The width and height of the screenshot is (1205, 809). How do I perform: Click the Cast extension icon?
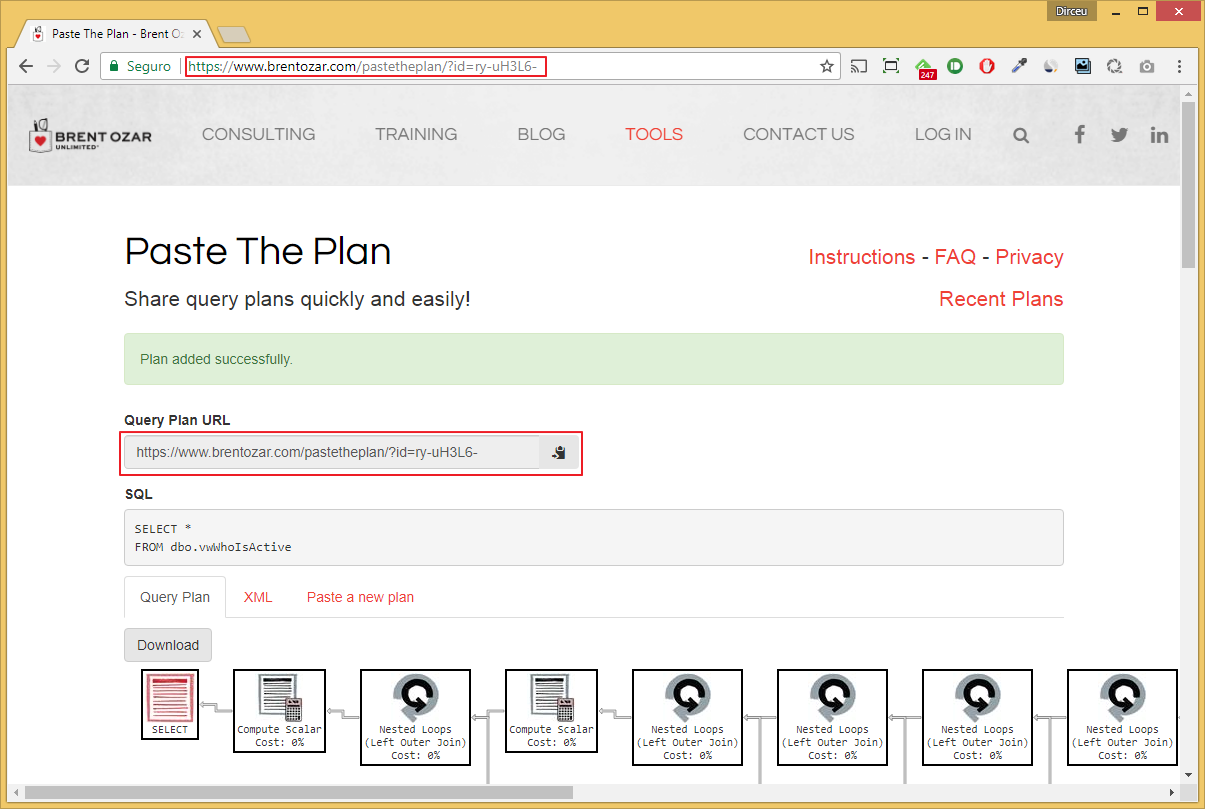(859, 67)
